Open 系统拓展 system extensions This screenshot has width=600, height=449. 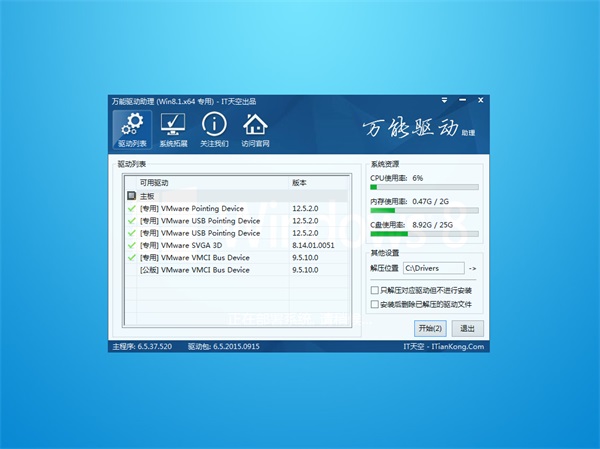pos(173,130)
